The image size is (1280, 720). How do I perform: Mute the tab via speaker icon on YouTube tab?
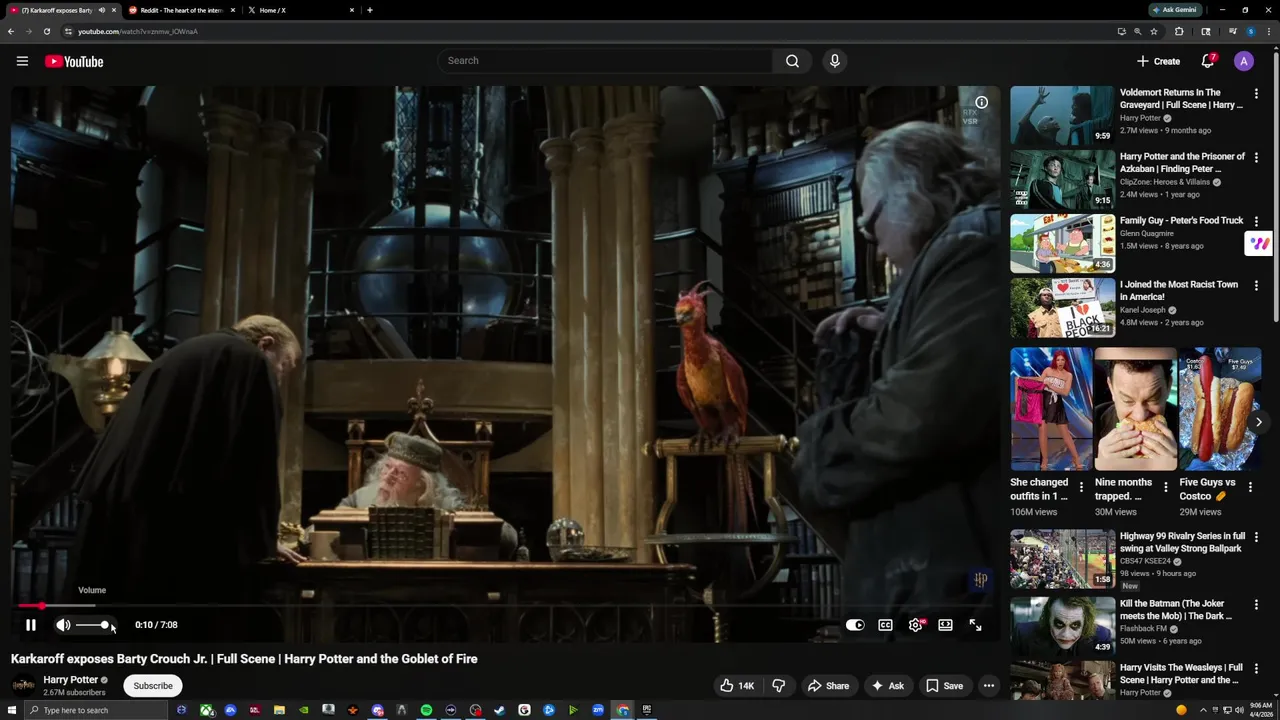pos(101,10)
